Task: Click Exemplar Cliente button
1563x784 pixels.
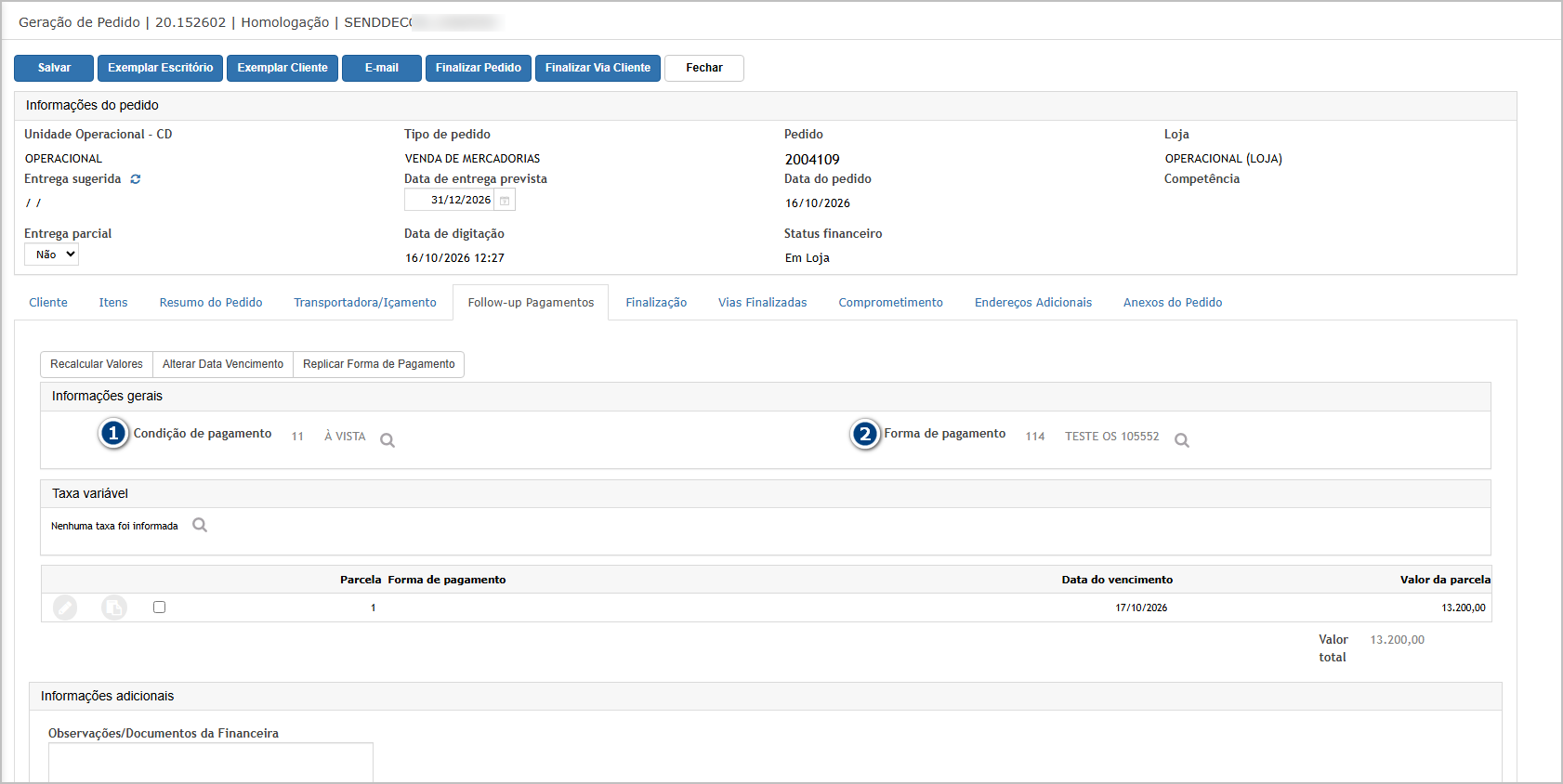Action: click(282, 68)
